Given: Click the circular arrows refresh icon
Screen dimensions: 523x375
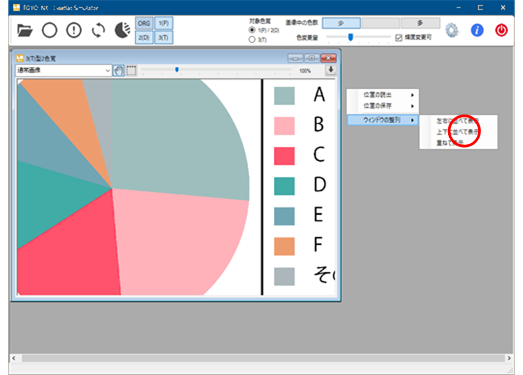Looking at the screenshot, I should coord(98,30).
